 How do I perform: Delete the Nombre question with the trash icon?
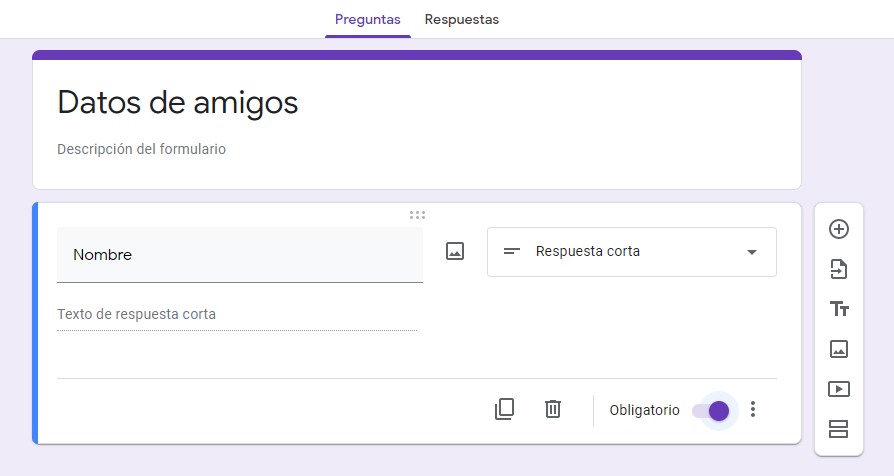pos(553,409)
